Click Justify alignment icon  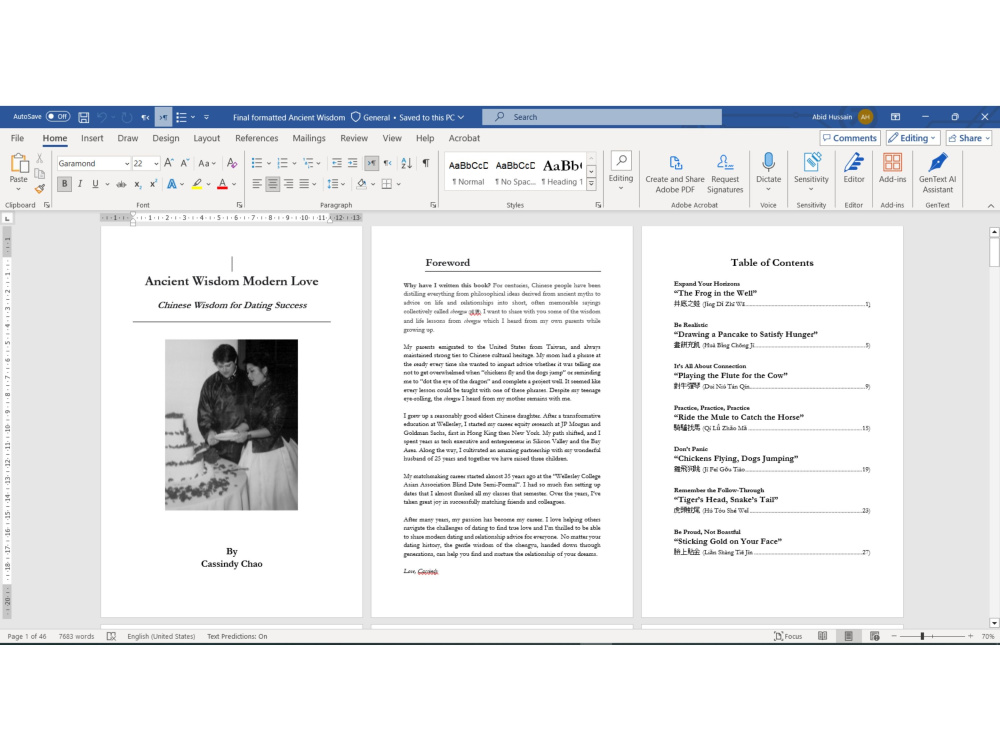[304, 184]
